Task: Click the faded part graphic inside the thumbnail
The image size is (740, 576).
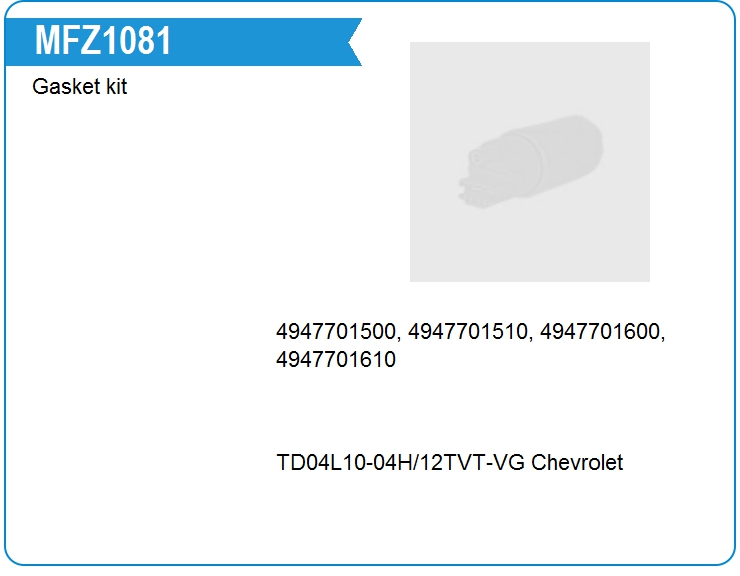Action: (530, 162)
